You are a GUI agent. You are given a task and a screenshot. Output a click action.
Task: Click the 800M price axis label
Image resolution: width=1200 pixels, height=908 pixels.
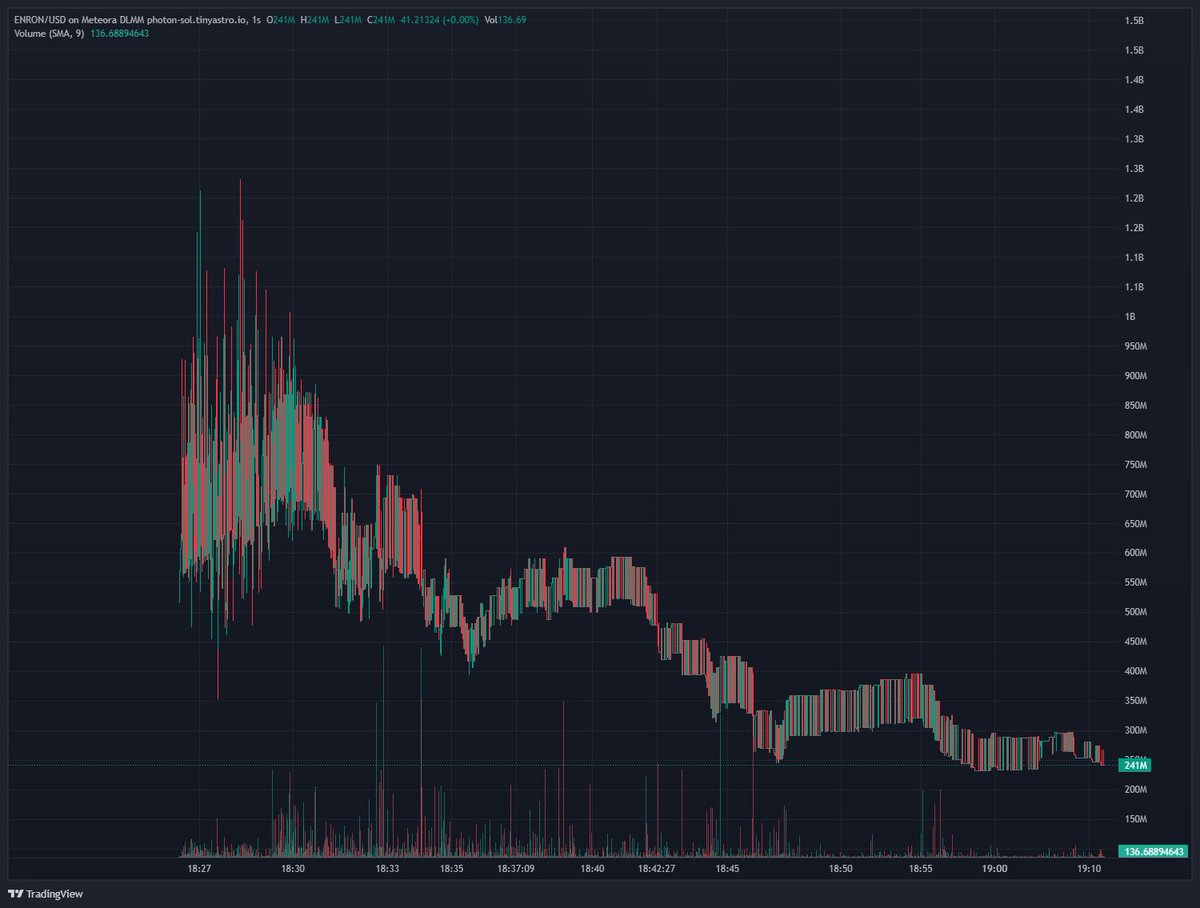coord(1135,435)
